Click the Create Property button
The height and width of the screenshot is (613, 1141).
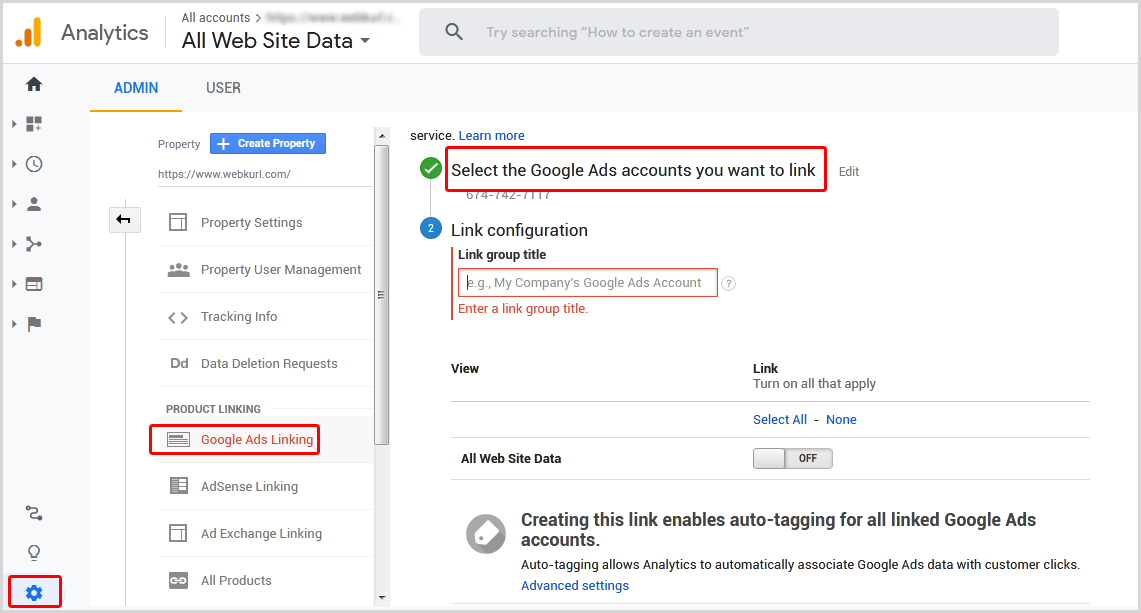(268, 143)
